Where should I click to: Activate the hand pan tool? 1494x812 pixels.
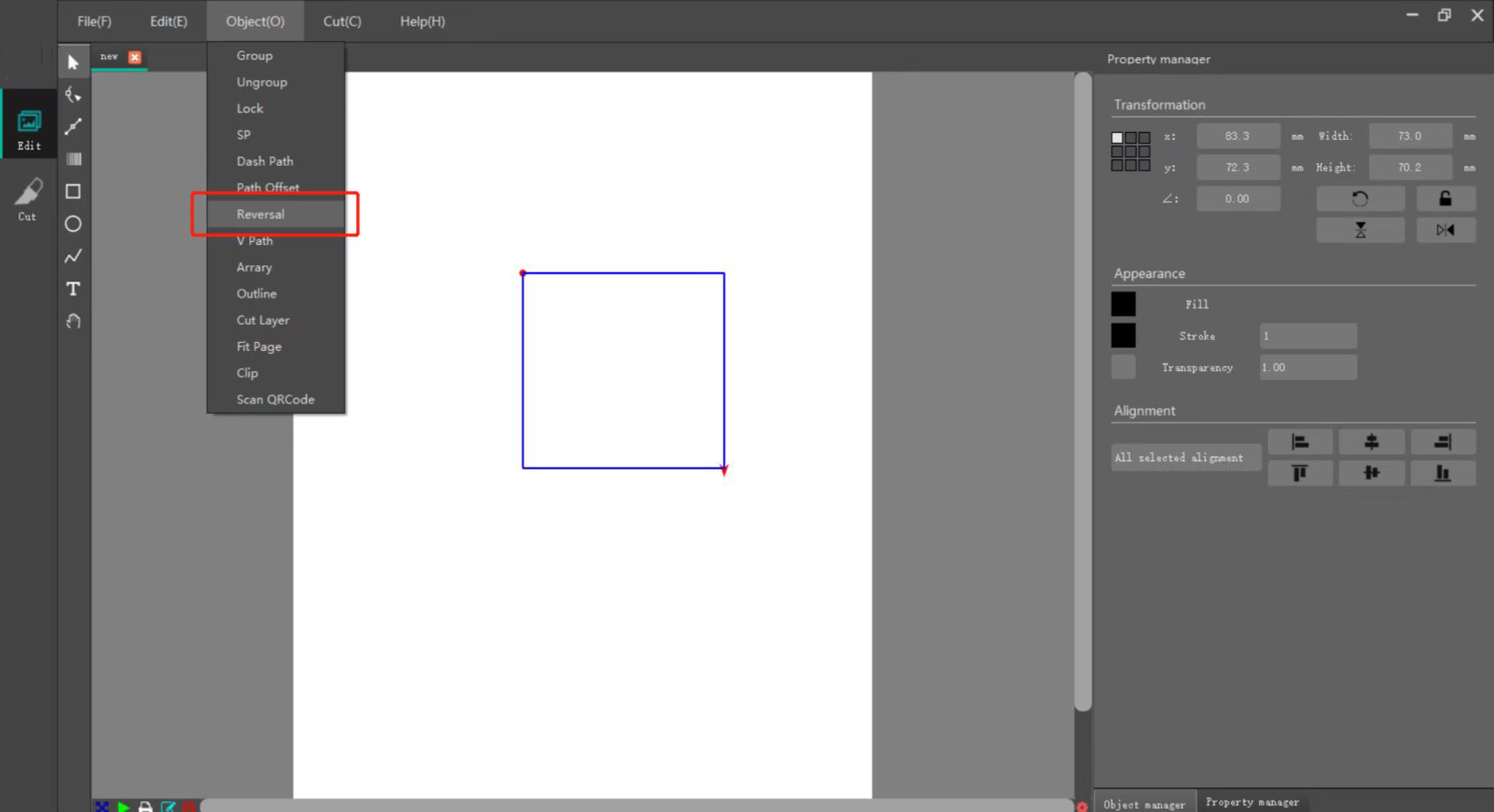pyautogui.click(x=73, y=321)
